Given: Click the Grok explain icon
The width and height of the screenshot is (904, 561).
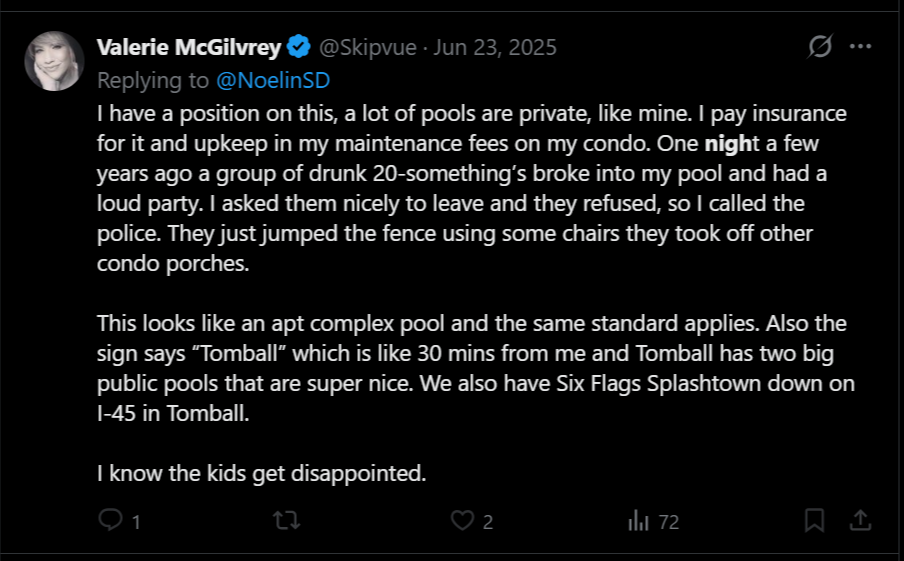Looking at the screenshot, I should (x=819, y=46).
